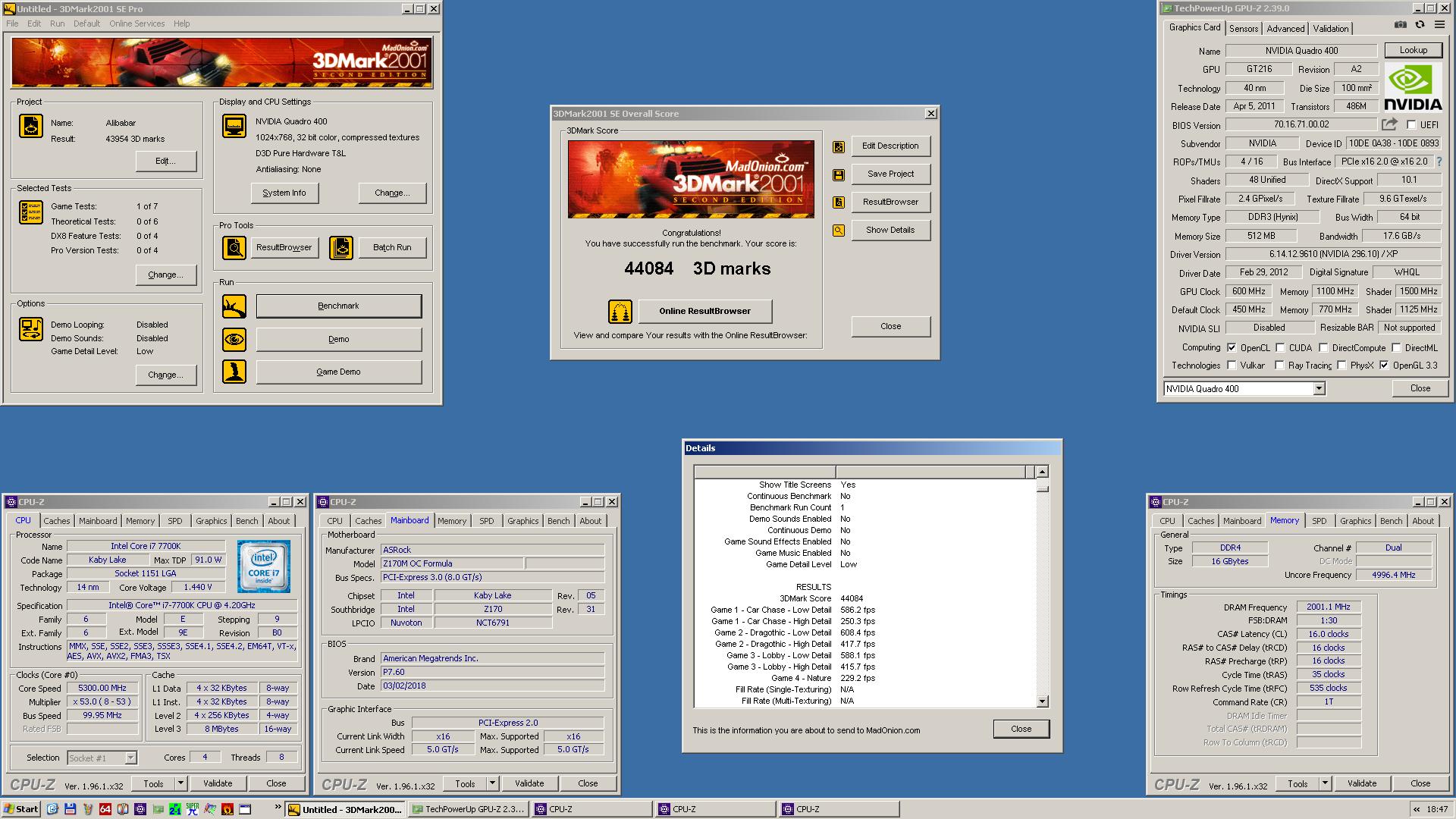Click the Project icon in 3DMark2001
Screen dimensions: 1456x819
(31, 126)
